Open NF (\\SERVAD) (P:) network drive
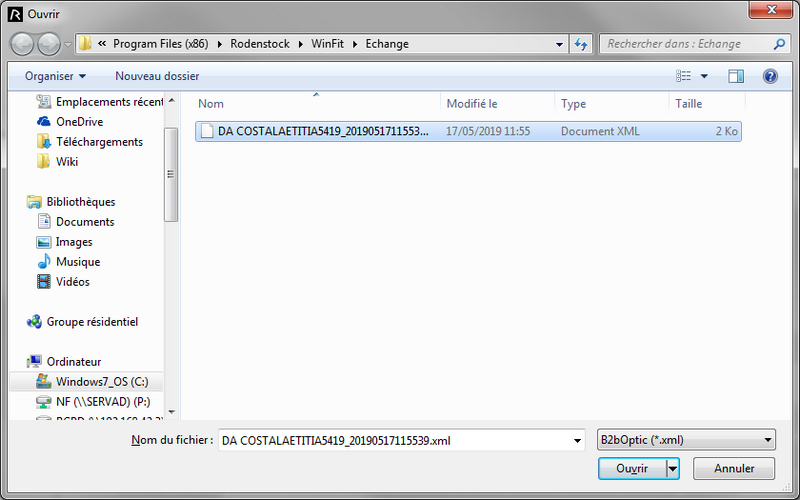Viewport: 800px width, 500px height. 94,402
